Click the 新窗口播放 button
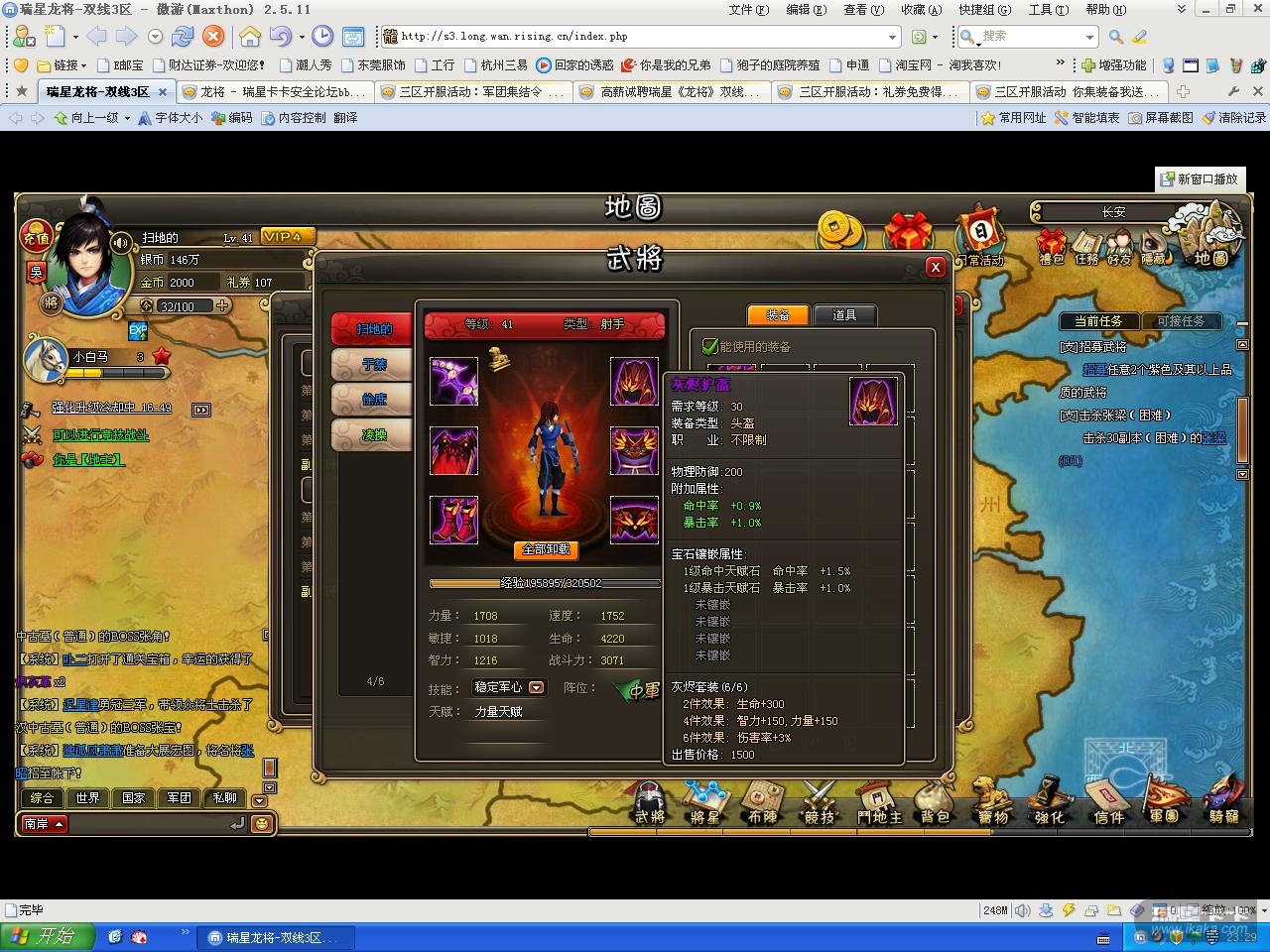This screenshot has width=1270, height=952. point(1200,179)
